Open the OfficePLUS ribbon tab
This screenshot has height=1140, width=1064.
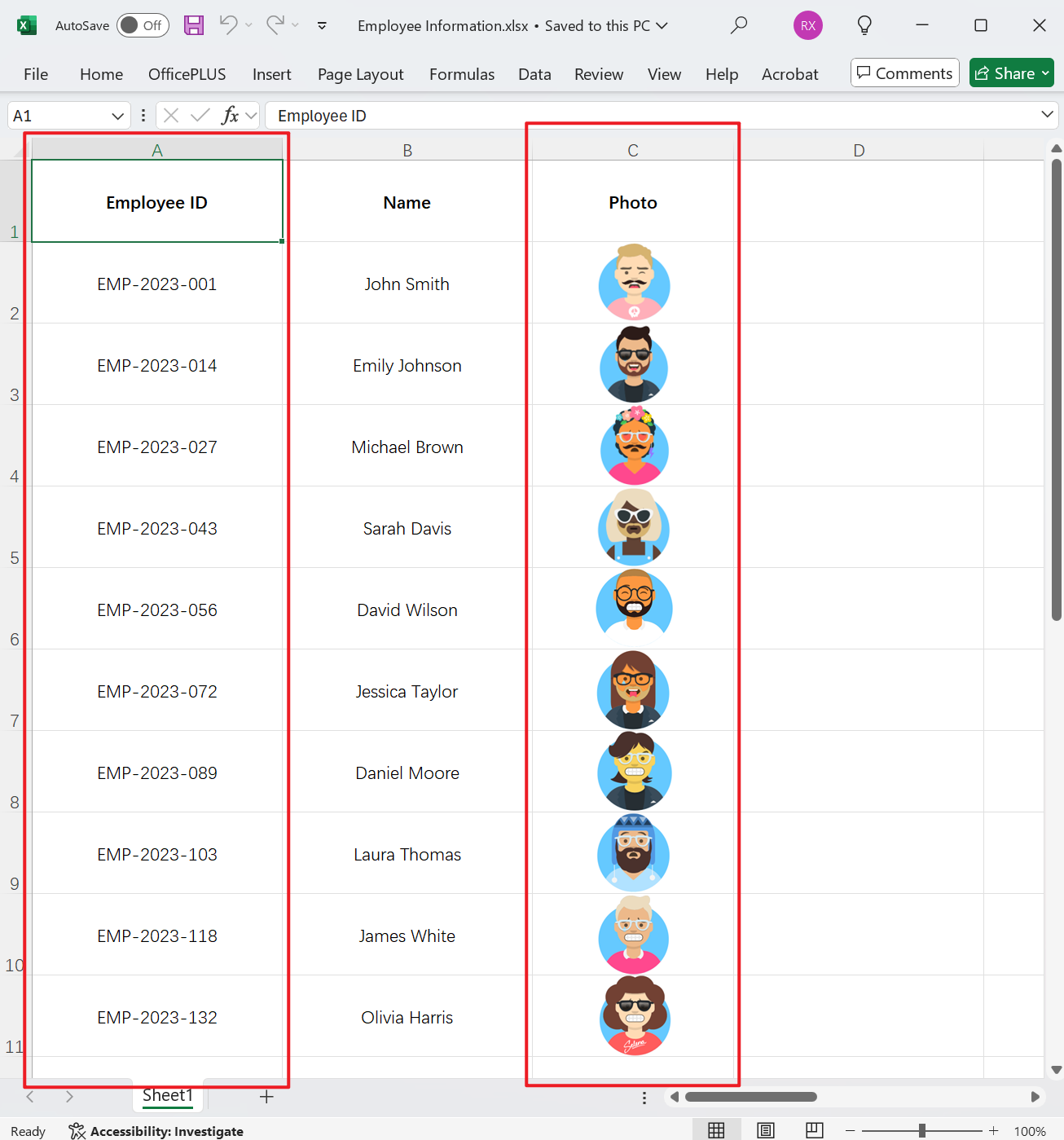[187, 73]
